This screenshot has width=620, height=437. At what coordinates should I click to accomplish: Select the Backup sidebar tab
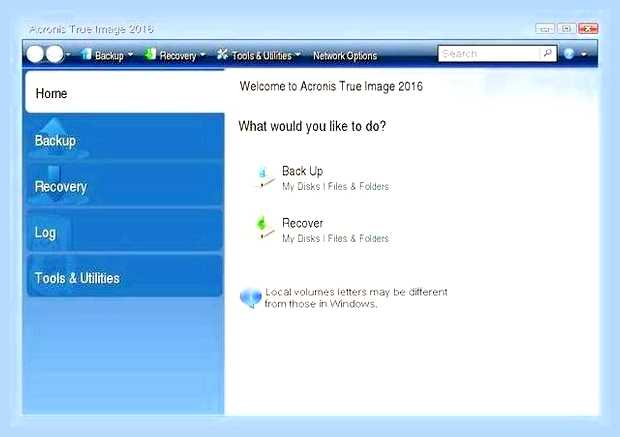[x=125, y=138]
